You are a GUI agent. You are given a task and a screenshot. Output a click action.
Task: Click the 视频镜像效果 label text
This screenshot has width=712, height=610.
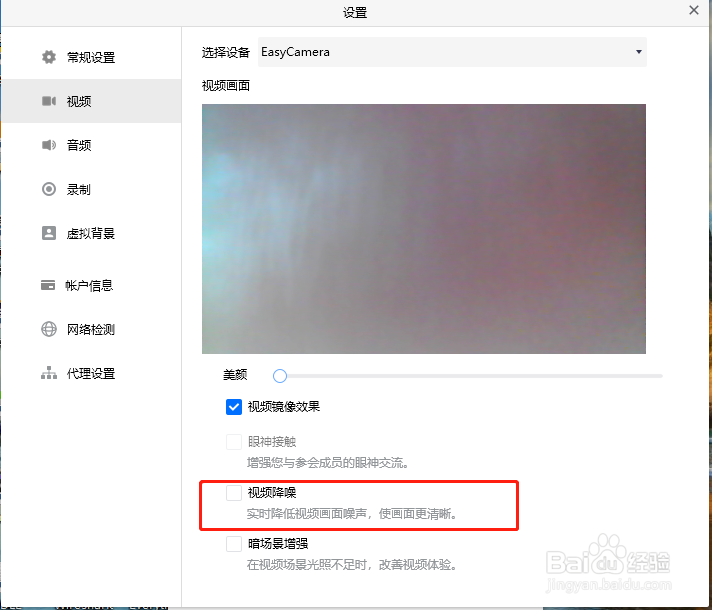pos(283,407)
